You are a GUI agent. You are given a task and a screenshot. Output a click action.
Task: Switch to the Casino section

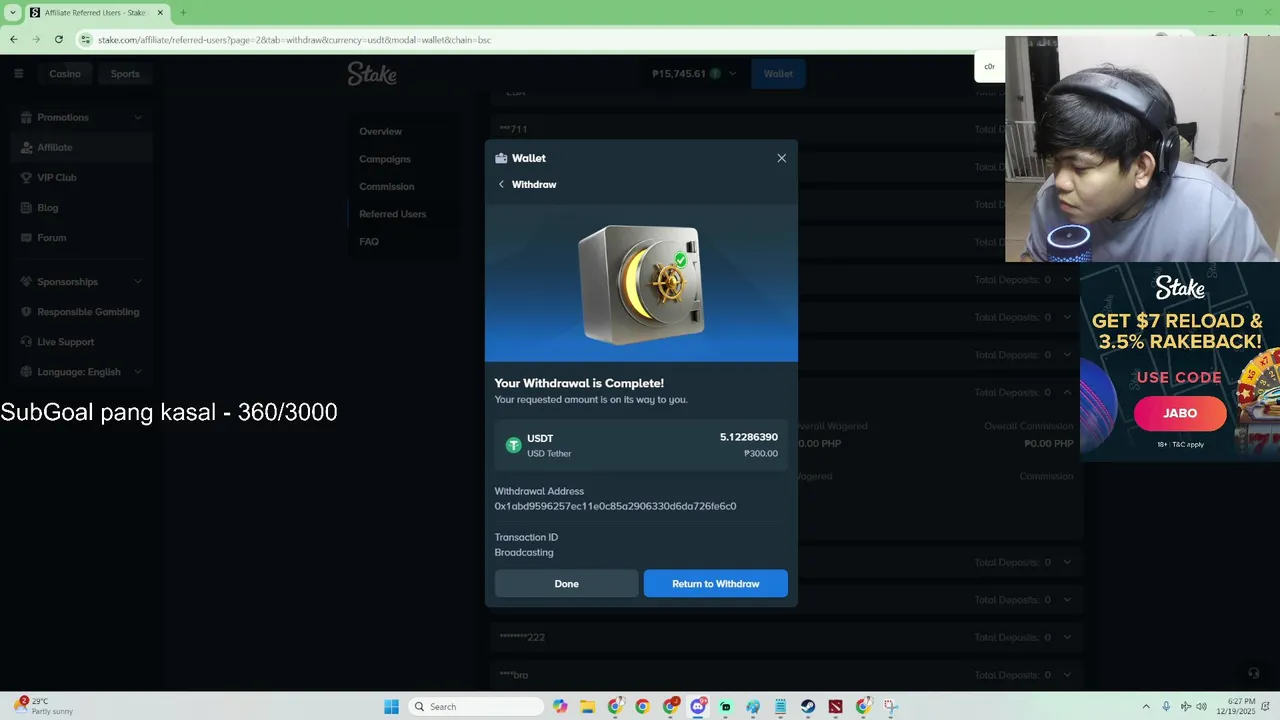(x=65, y=73)
